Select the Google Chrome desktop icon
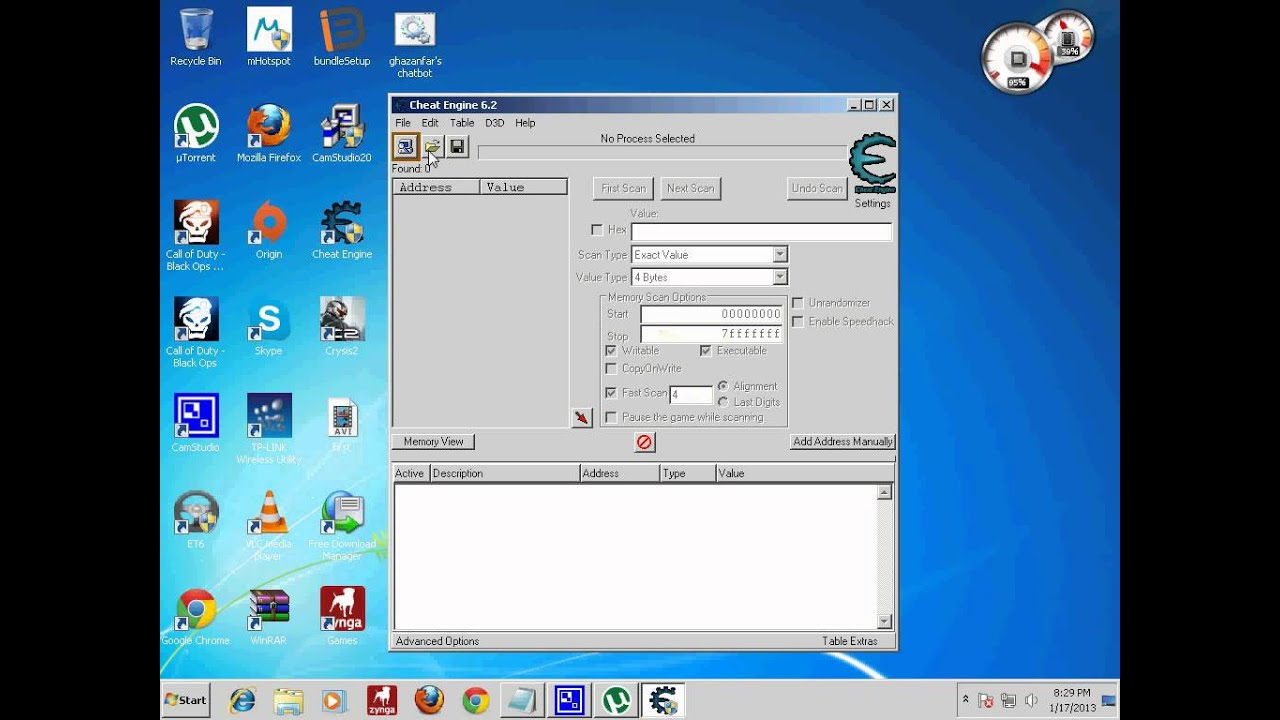This screenshot has width=1280, height=720. (196, 616)
